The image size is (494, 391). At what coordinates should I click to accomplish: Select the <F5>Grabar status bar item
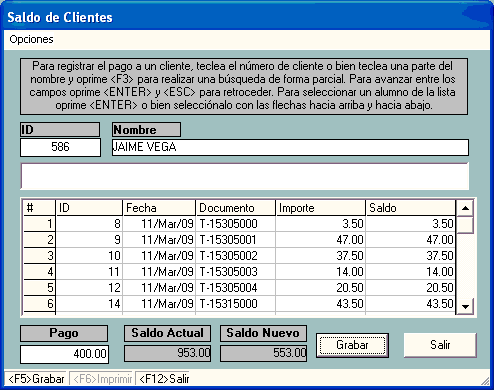pyautogui.click(x=36, y=379)
